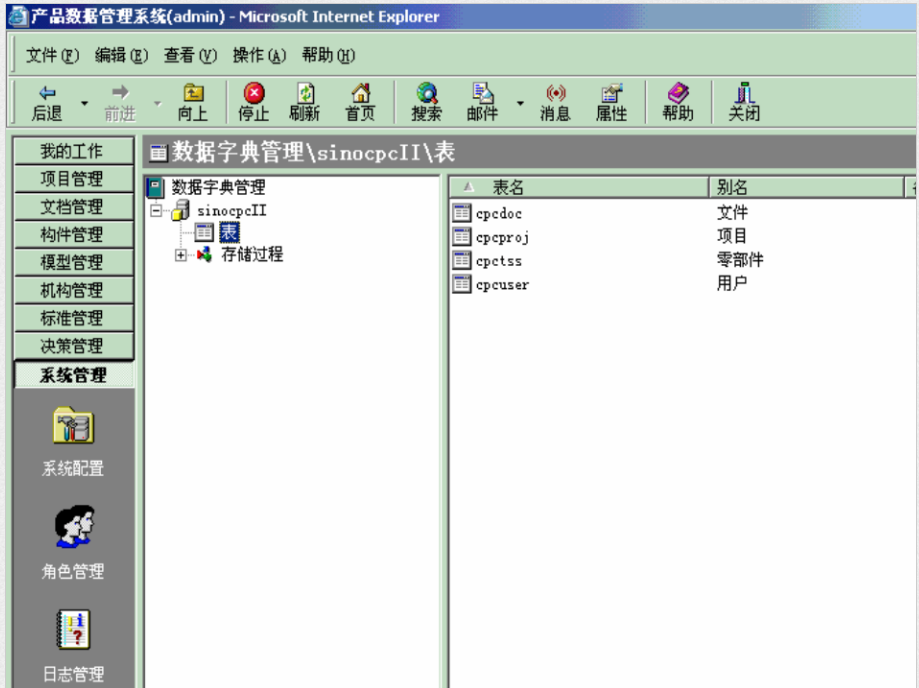Open 日志管理 log management icon
Viewport: 919px width, 688px height.
(x=73, y=629)
